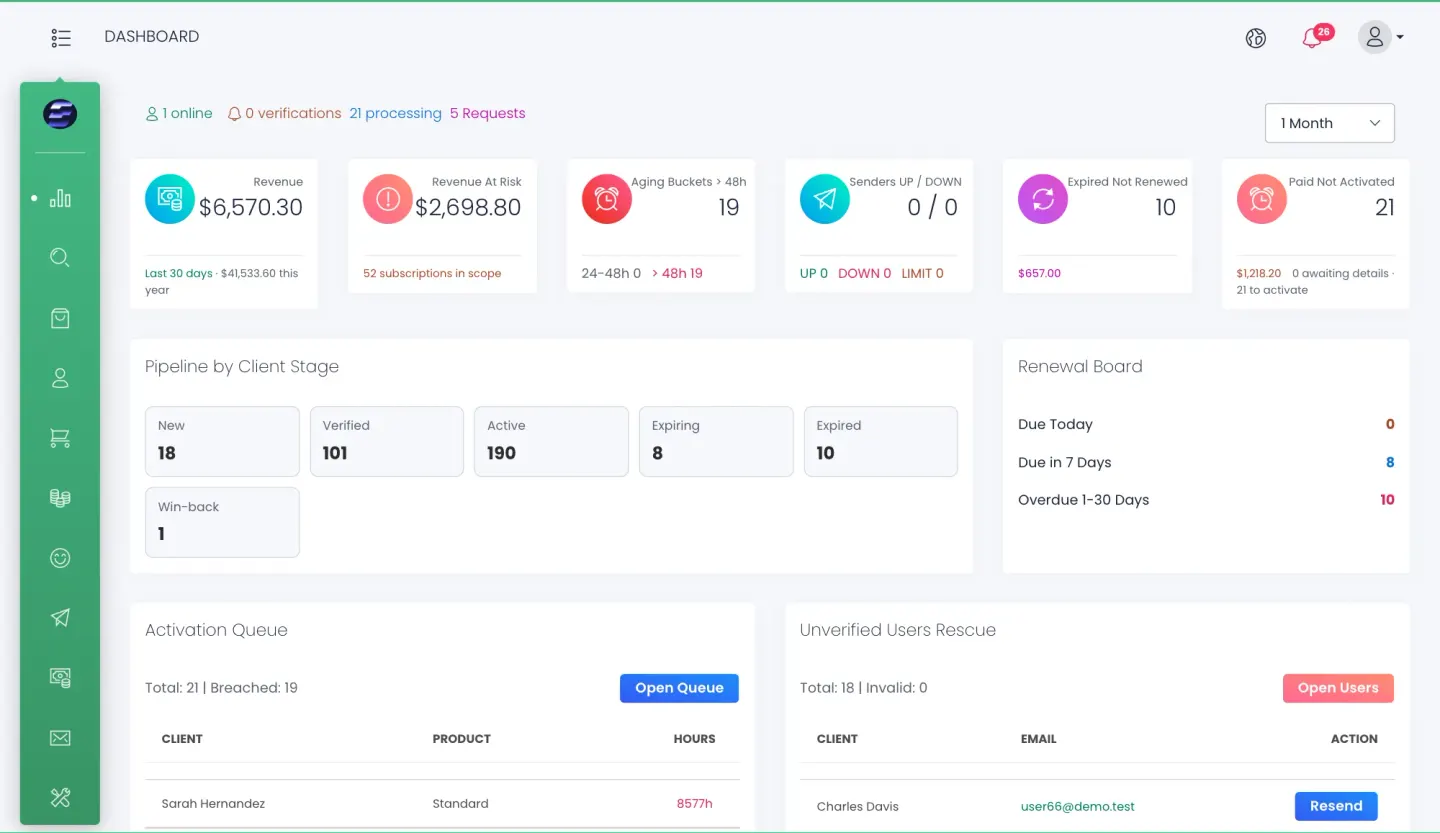The height and width of the screenshot is (833, 1440).
Task: Open the 1 Month period dropdown
Action: click(1330, 123)
